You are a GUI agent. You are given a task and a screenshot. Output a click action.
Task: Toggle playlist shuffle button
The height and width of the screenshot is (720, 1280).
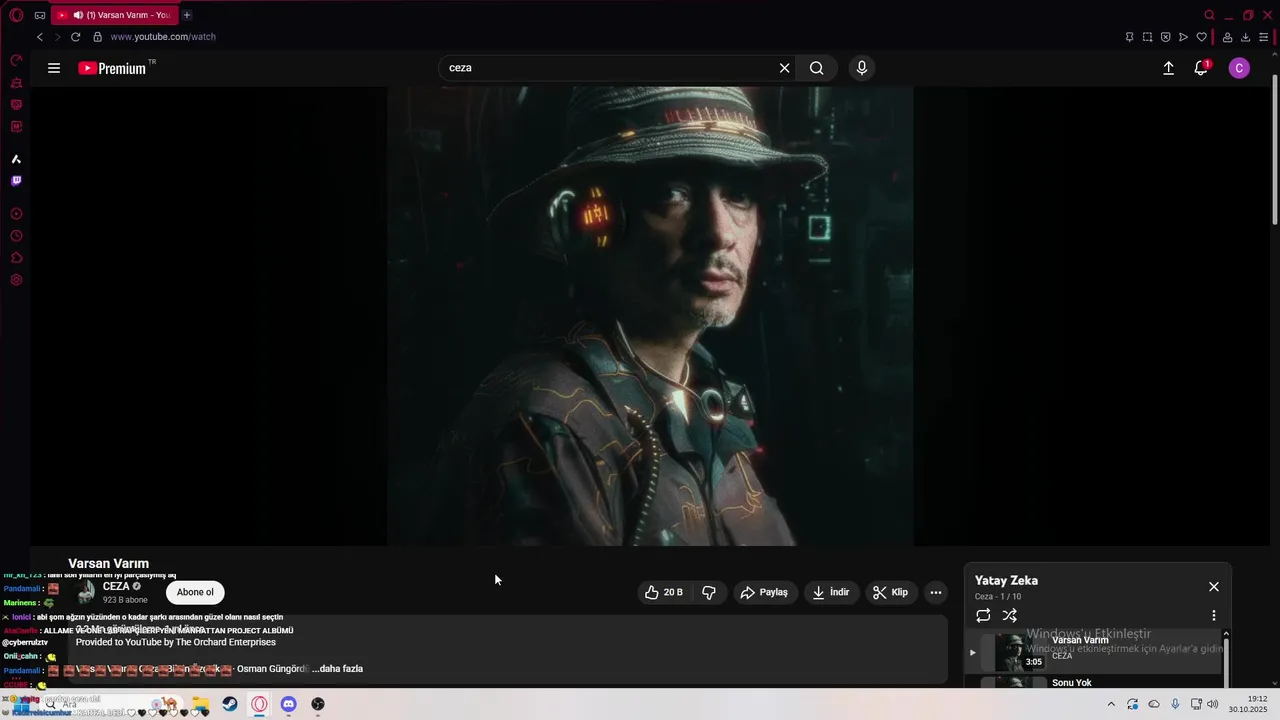pyautogui.click(x=1010, y=616)
